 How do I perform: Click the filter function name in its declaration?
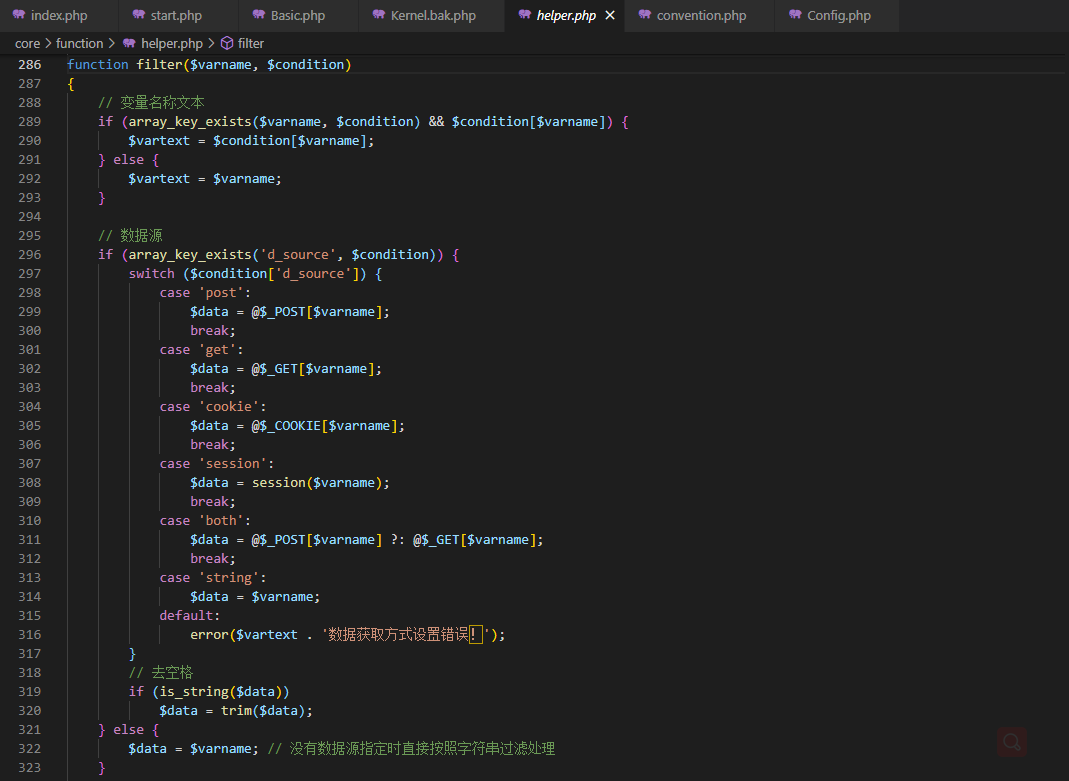tap(160, 65)
